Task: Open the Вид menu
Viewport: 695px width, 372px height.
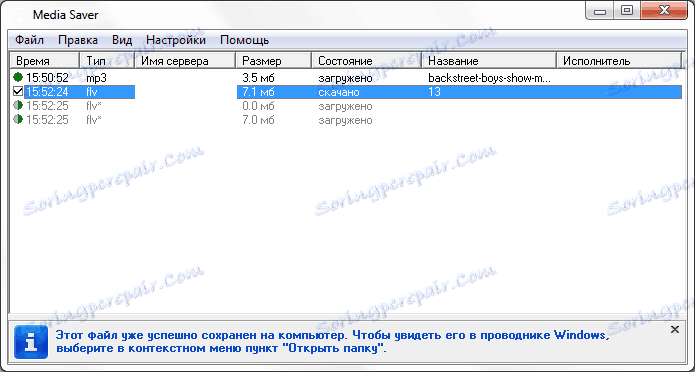Action: [122, 40]
